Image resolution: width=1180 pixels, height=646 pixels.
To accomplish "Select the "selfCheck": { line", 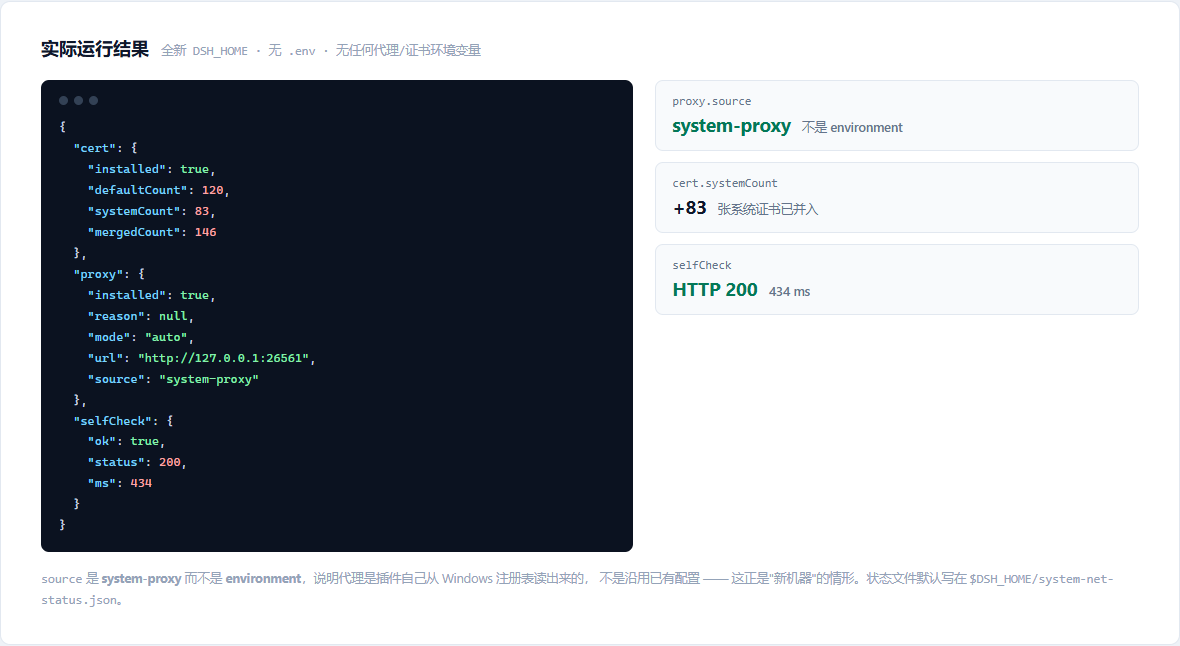I will click(x=123, y=421).
